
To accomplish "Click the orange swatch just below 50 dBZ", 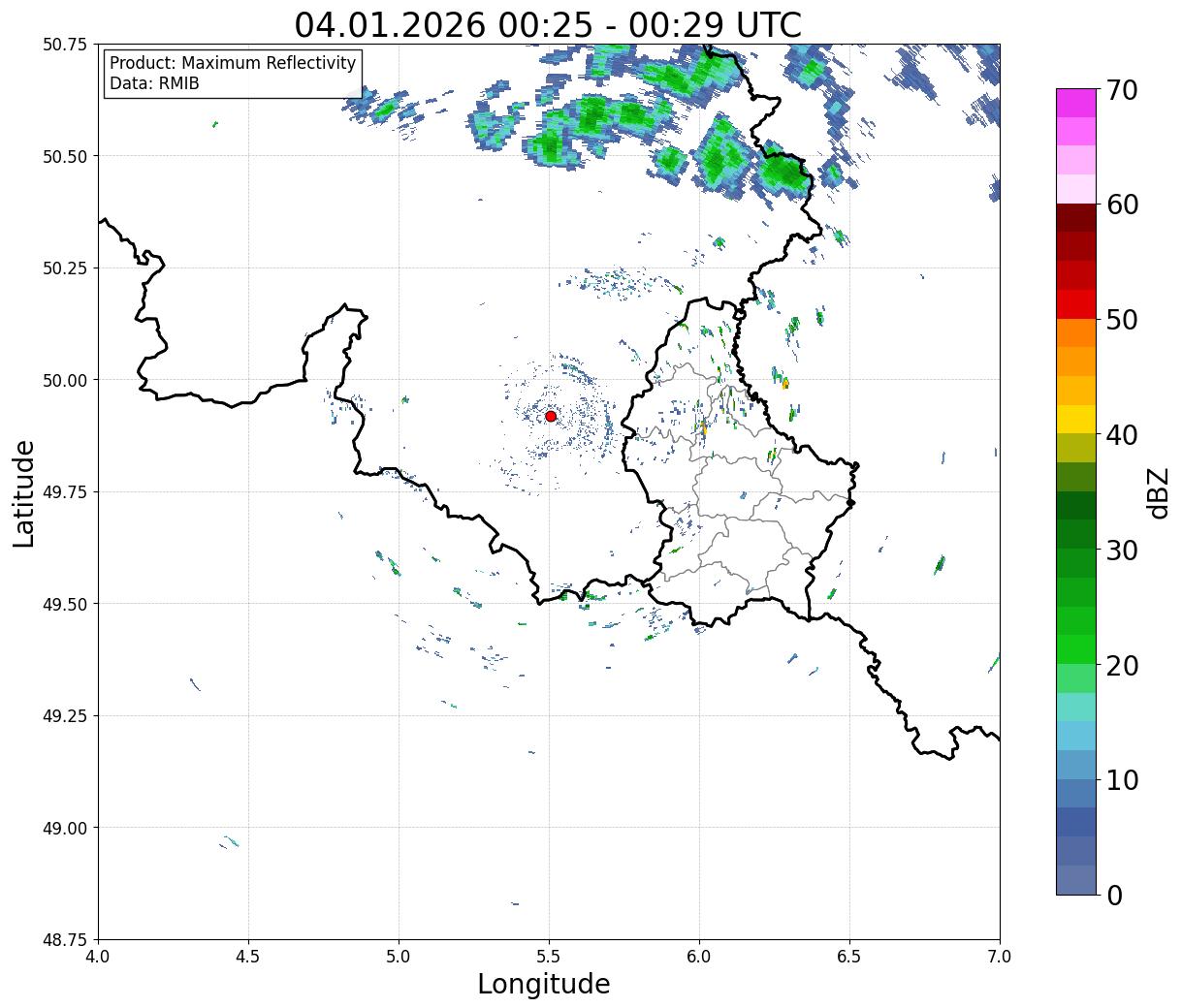I will click(x=1076, y=333).
